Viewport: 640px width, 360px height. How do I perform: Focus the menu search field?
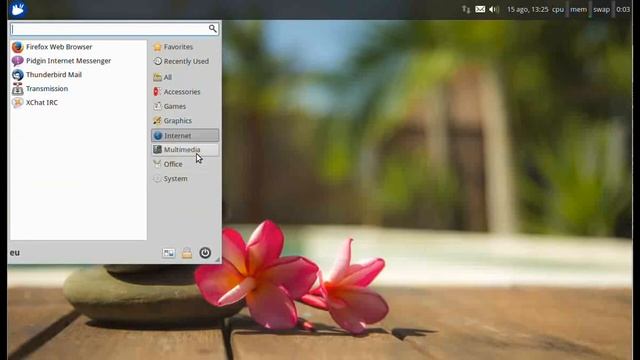[114, 29]
